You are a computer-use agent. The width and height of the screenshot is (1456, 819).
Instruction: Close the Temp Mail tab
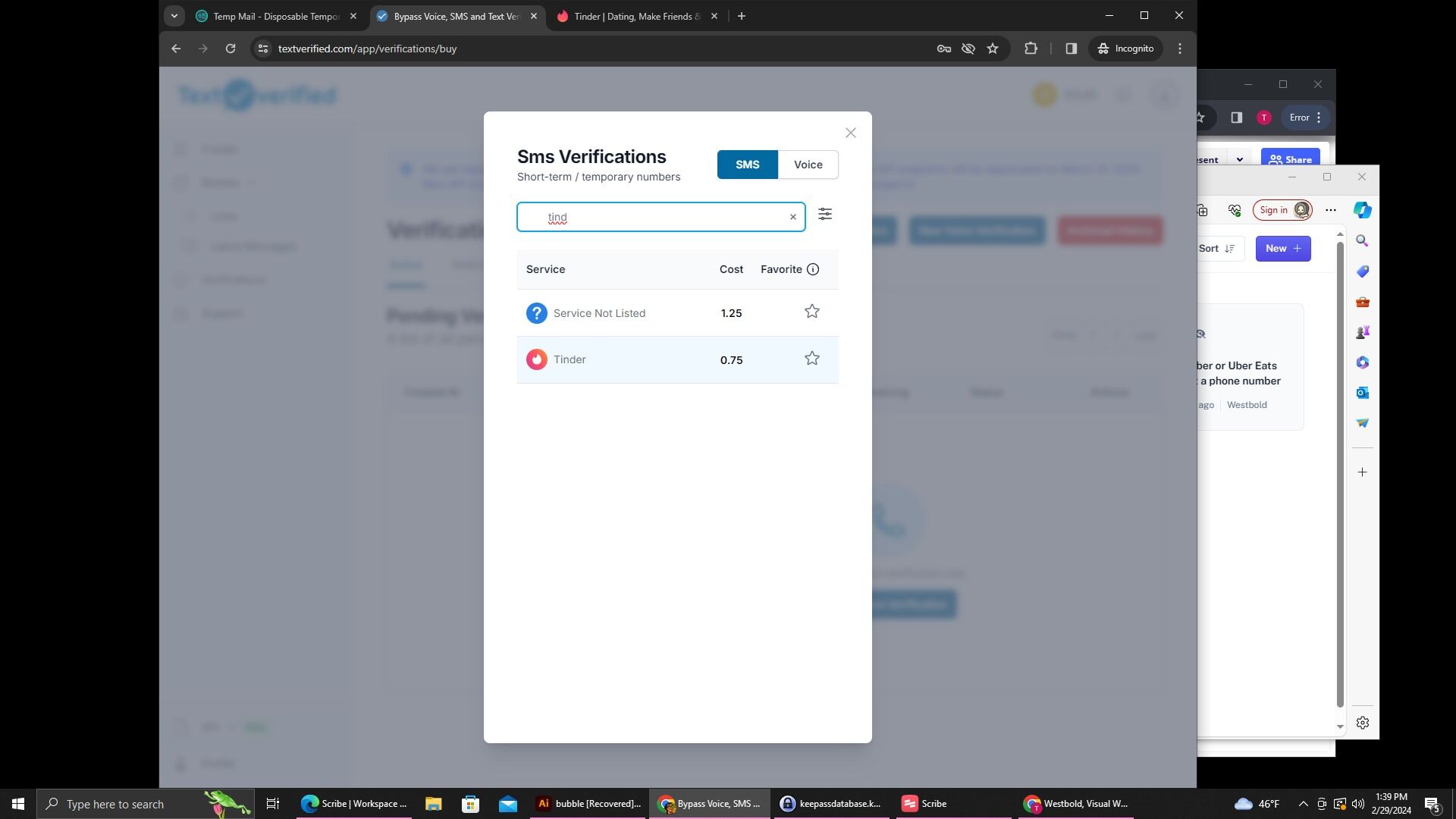[x=353, y=16]
